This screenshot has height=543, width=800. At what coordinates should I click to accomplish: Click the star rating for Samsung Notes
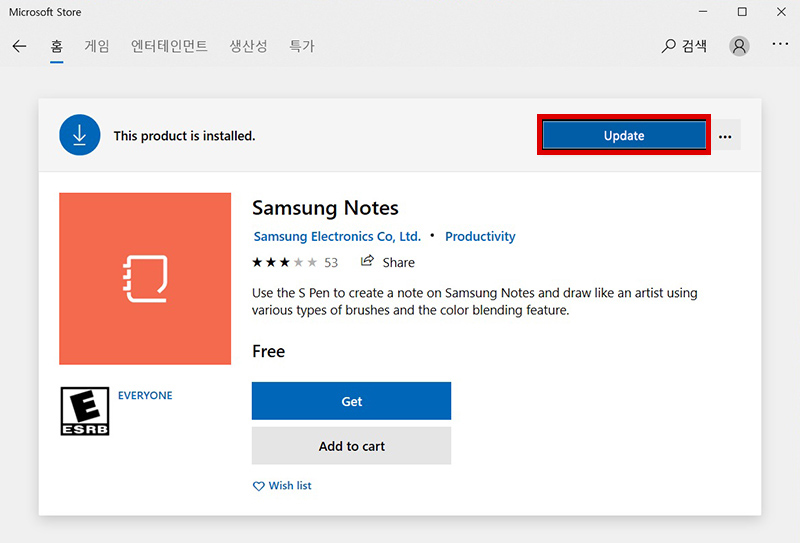[284, 262]
